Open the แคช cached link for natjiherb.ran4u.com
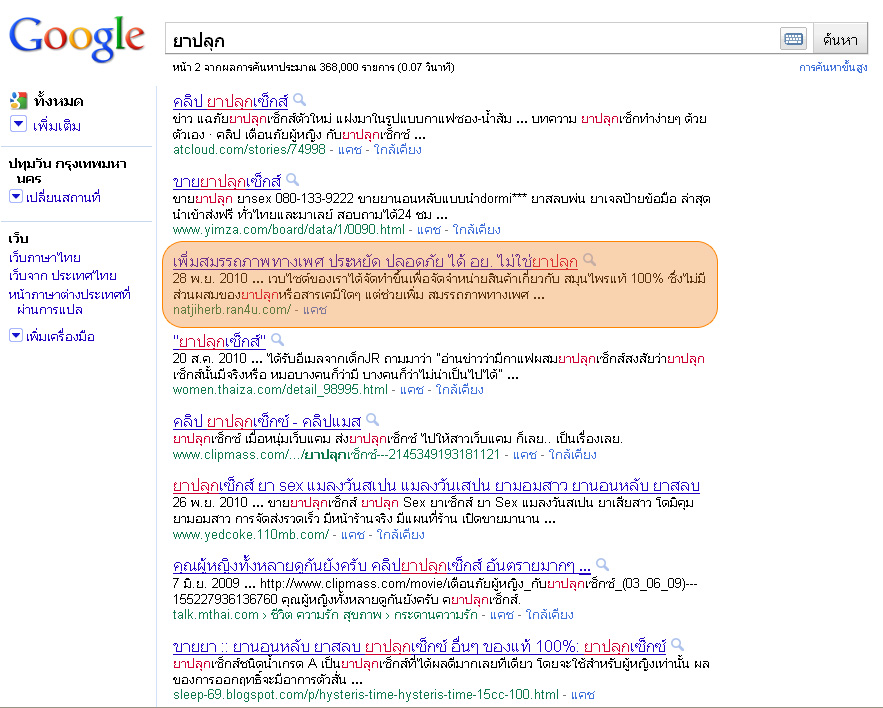The height and width of the screenshot is (708, 883). click(x=314, y=309)
